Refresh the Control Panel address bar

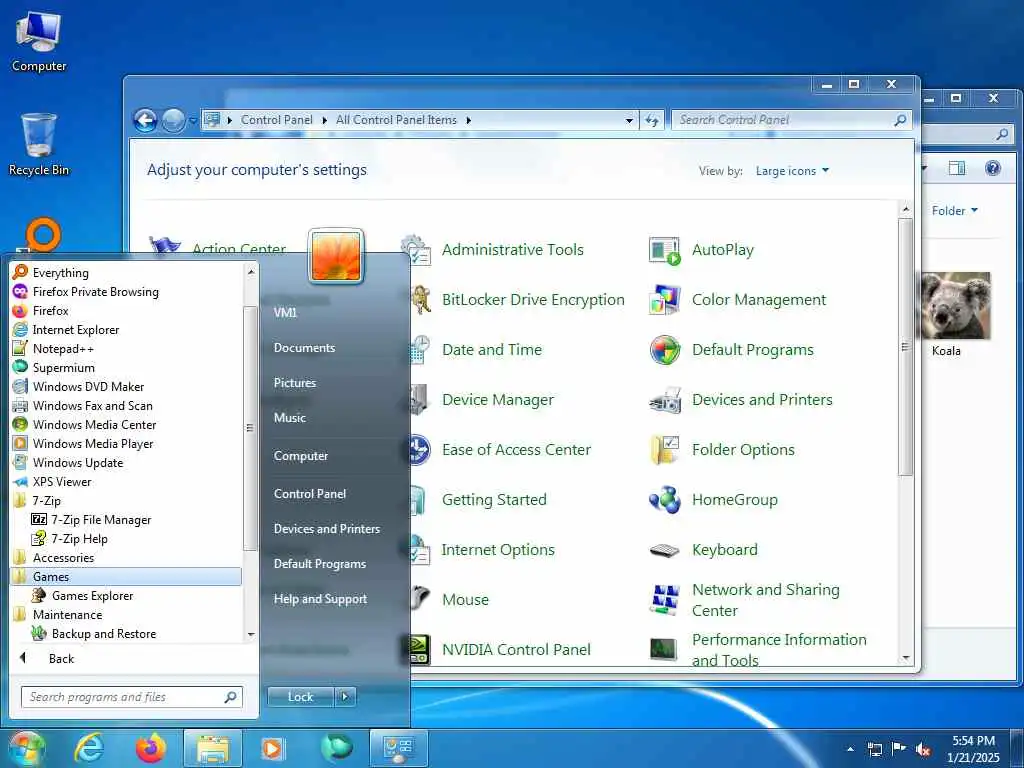(x=652, y=120)
